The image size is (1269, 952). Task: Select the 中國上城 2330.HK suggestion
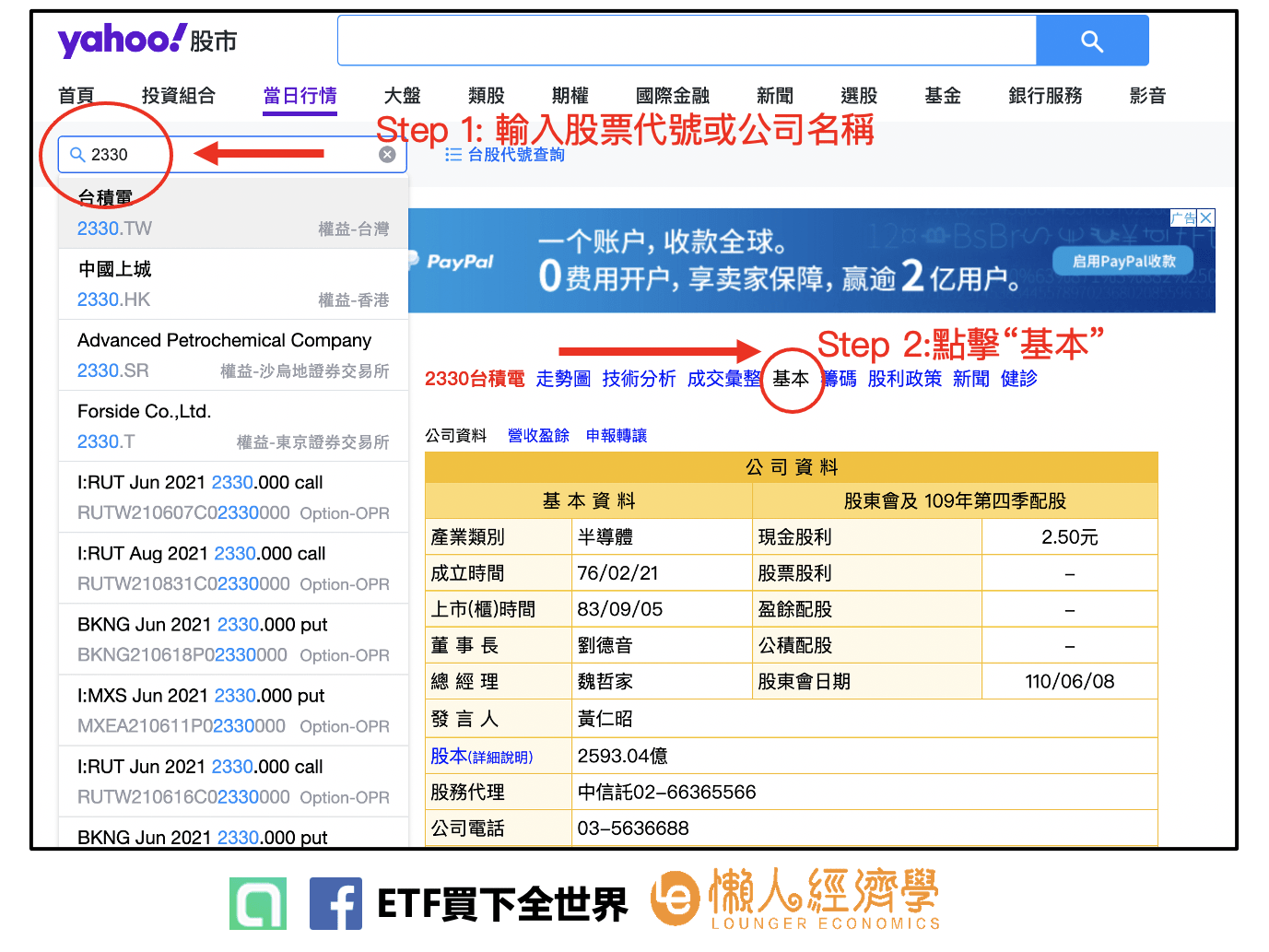point(233,284)
